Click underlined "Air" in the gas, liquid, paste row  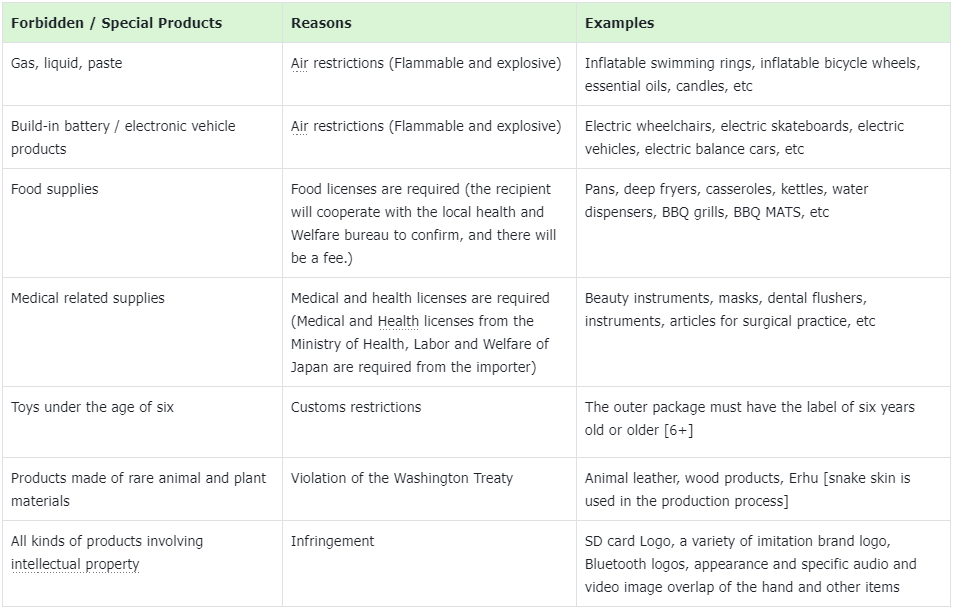(x=300, y=64)
